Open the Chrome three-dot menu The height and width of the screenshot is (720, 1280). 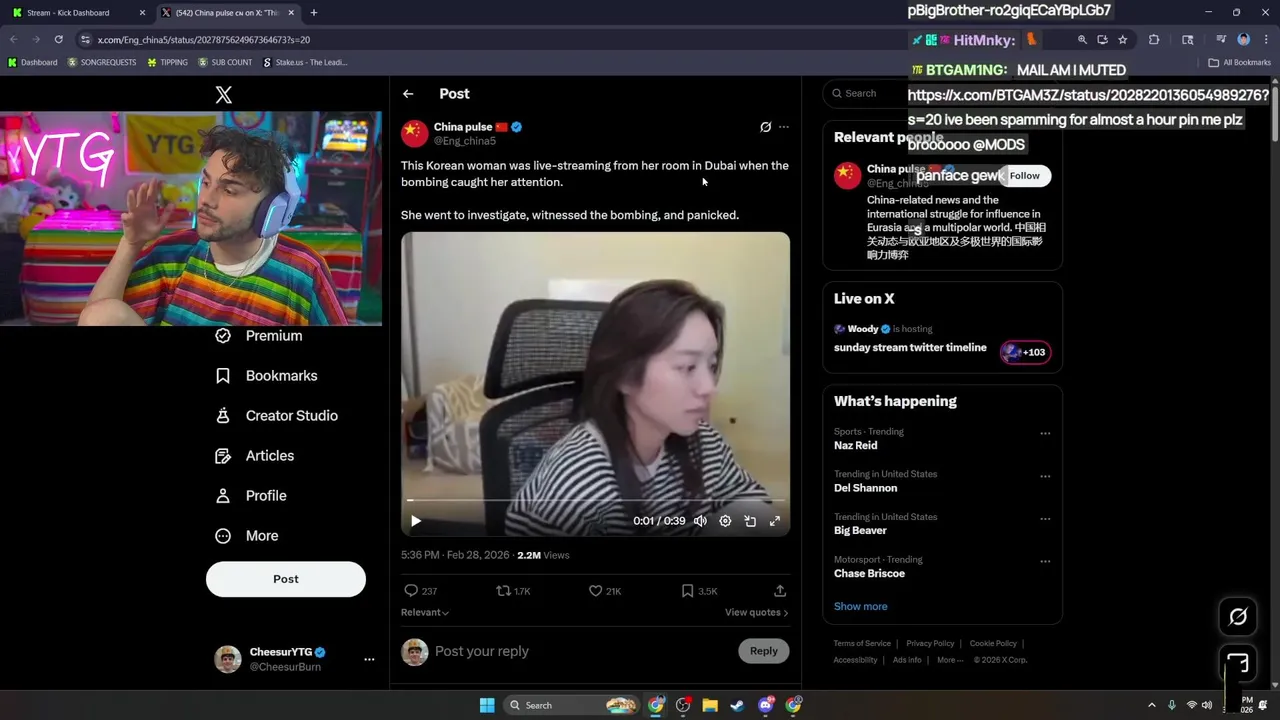[x=1265, y=40]
